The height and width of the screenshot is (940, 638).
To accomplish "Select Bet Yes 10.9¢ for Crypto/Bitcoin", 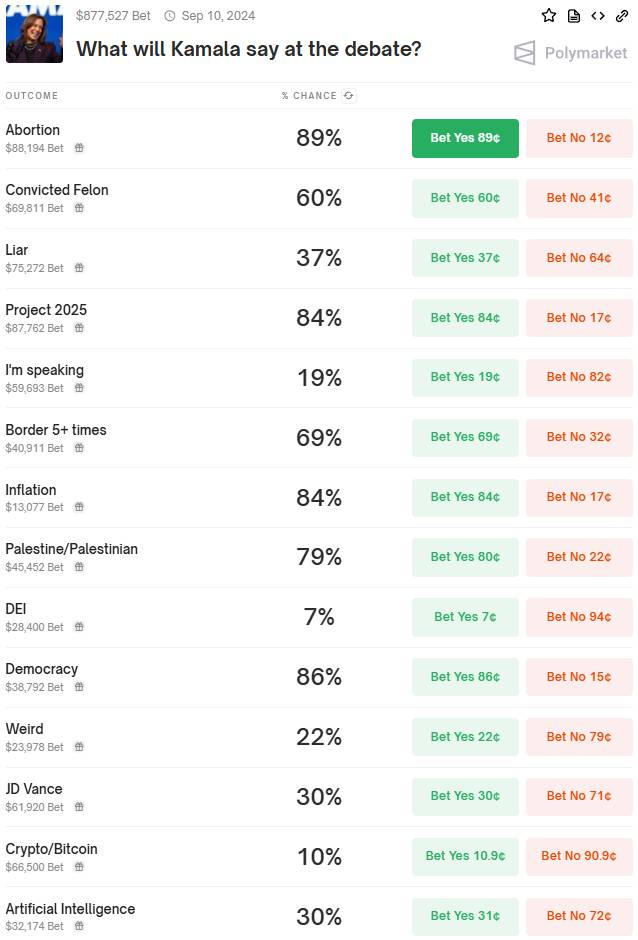I will (465, 856).
